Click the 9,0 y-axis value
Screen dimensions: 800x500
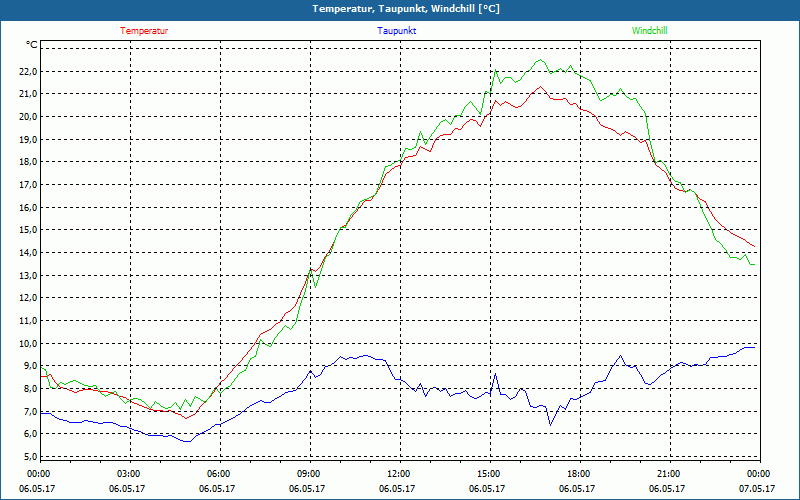tap(30, 365)
